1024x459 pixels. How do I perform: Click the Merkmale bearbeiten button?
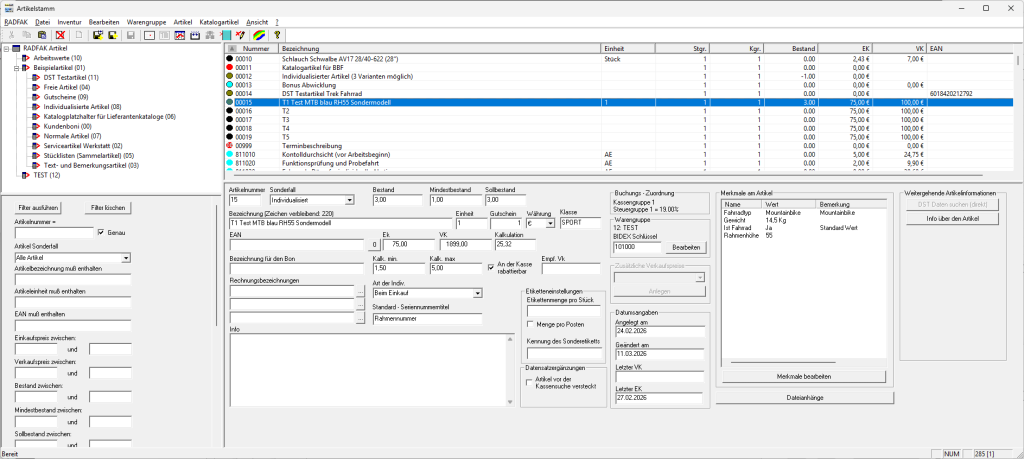pyautogui.click(x=803, y=376)
